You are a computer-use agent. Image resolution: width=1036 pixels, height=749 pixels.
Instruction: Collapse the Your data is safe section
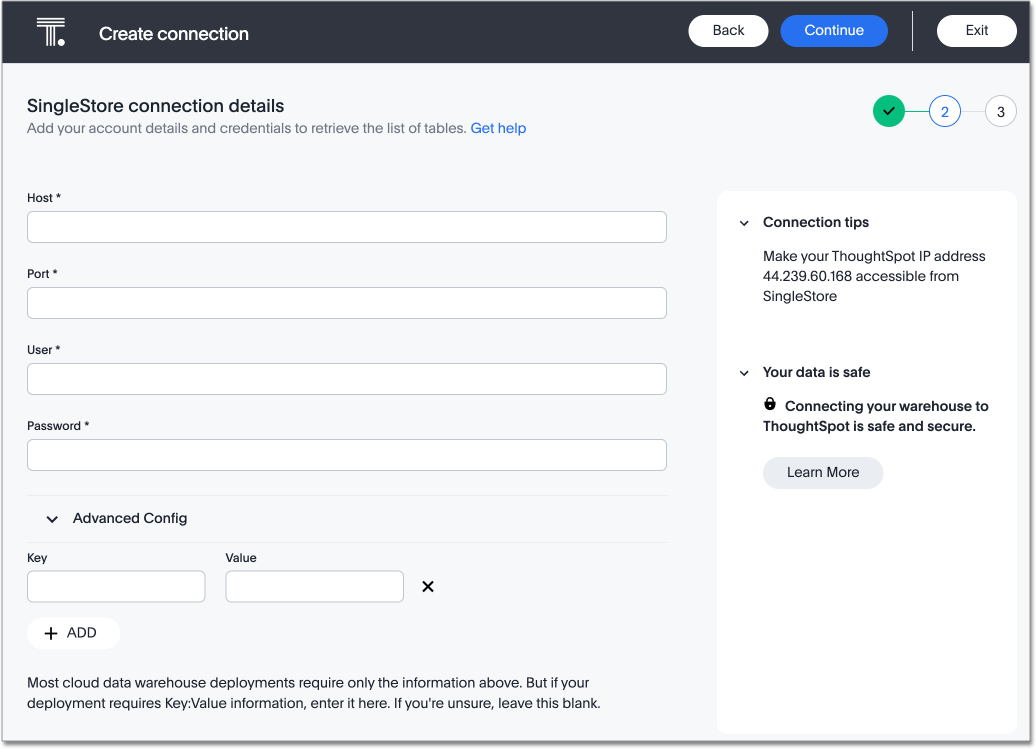744,373
